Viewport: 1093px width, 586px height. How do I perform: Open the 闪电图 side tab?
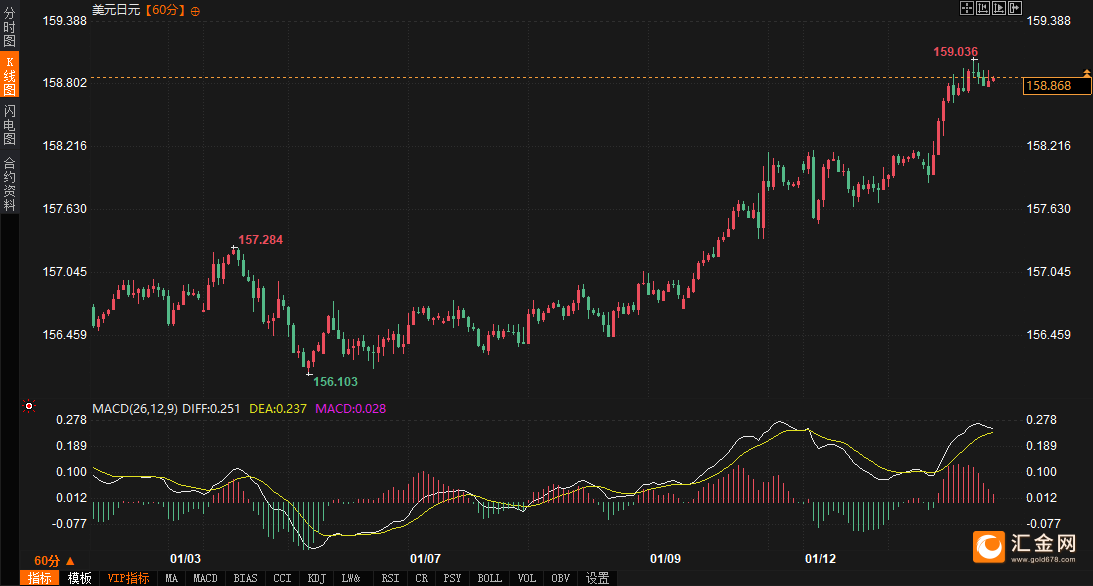tap(9, 125)
